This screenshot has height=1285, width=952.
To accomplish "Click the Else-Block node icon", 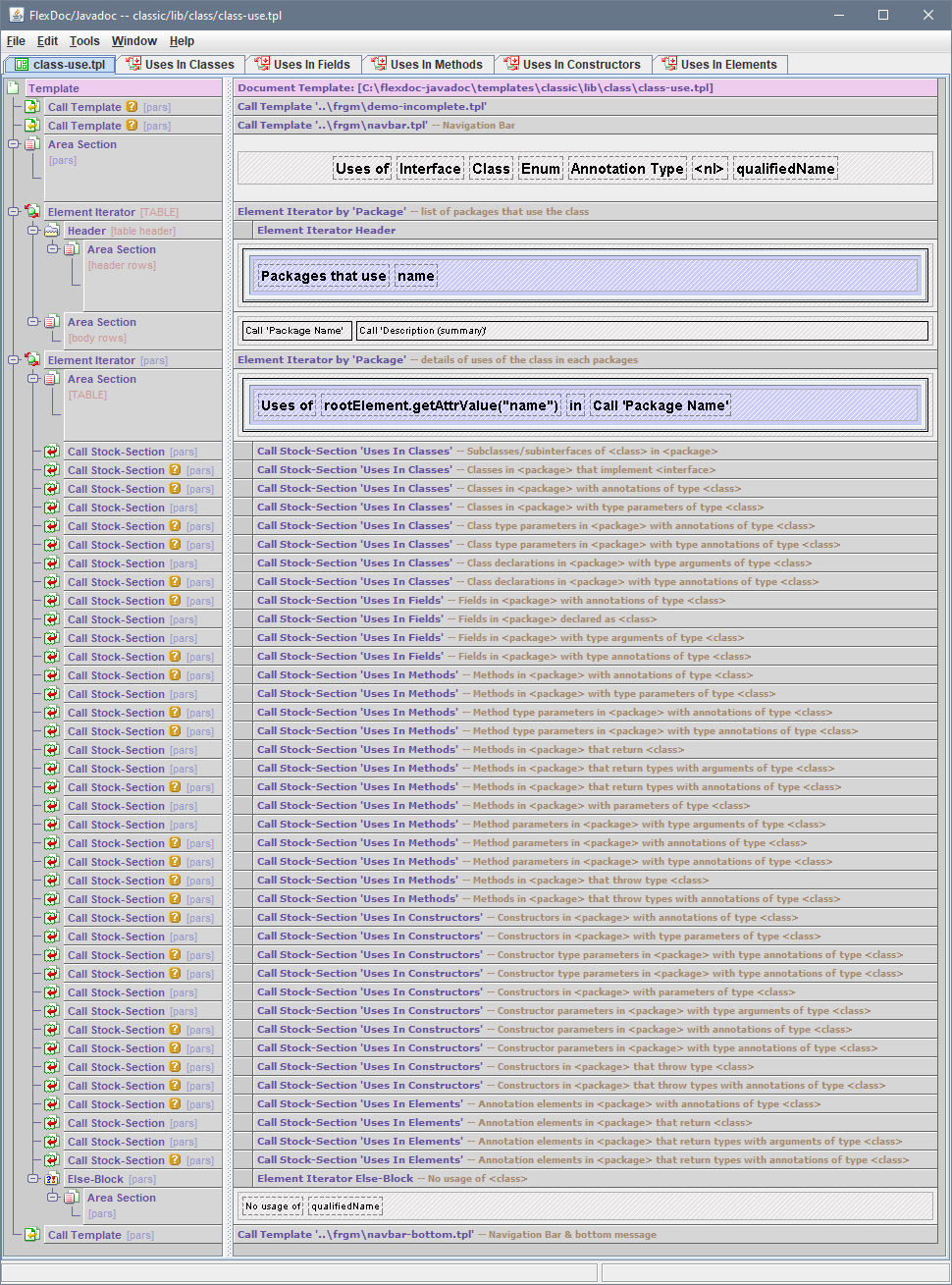I will click(52, 1179).
